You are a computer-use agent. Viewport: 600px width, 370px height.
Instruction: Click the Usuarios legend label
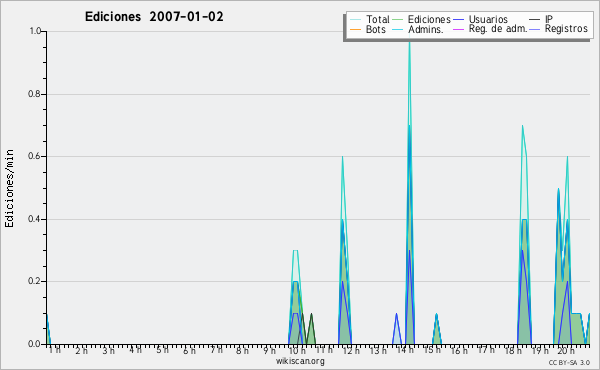488,19
